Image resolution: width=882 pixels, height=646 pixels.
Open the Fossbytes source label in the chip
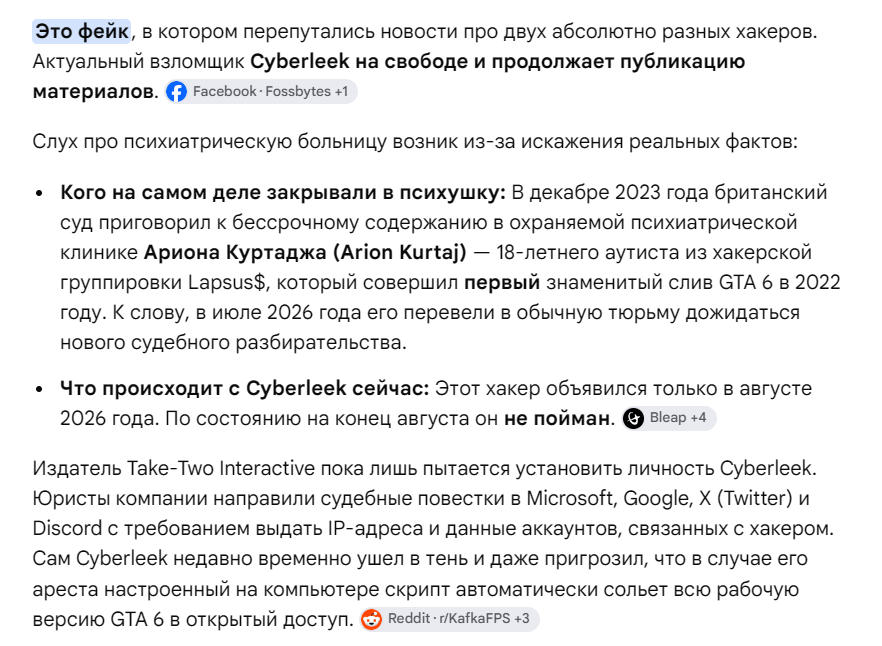click(298, 91)
